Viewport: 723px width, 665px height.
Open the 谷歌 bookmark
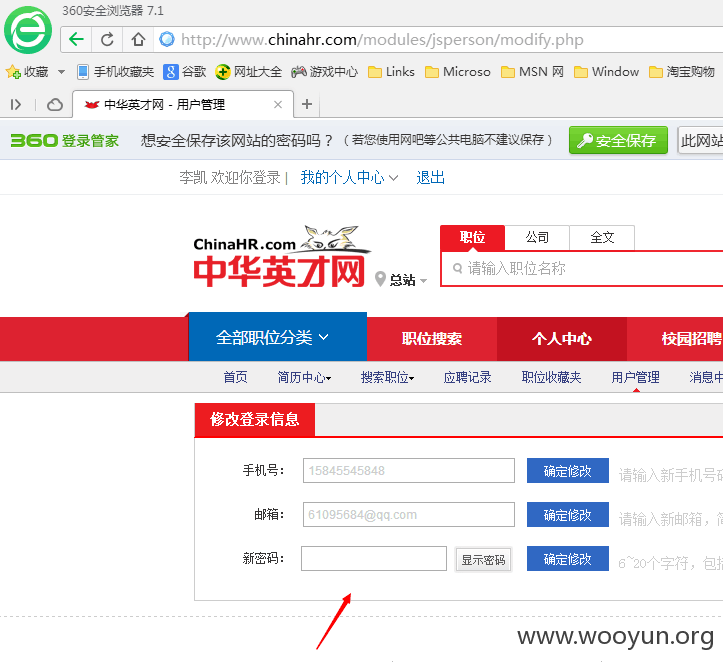184,72
